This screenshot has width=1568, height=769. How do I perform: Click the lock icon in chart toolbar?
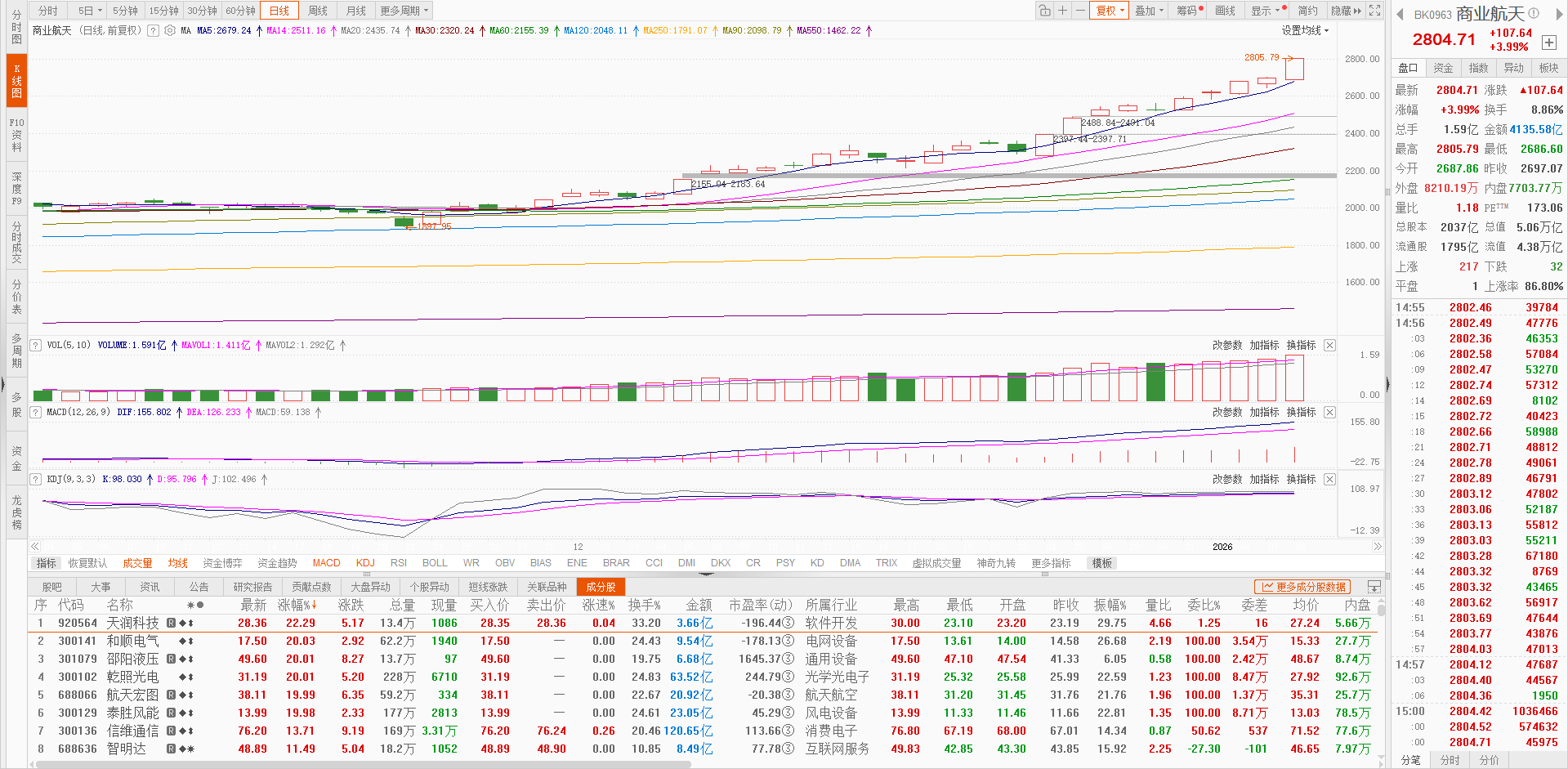point(1044,11)
